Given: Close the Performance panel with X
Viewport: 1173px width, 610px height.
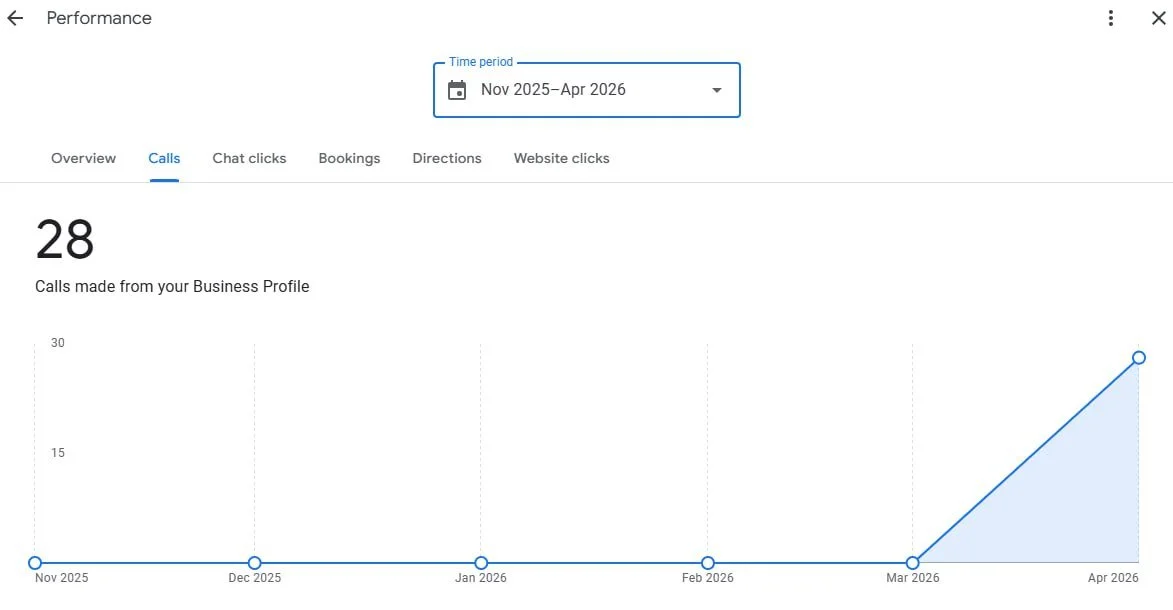Looking at the screenshot, I should coord(1158,18).
